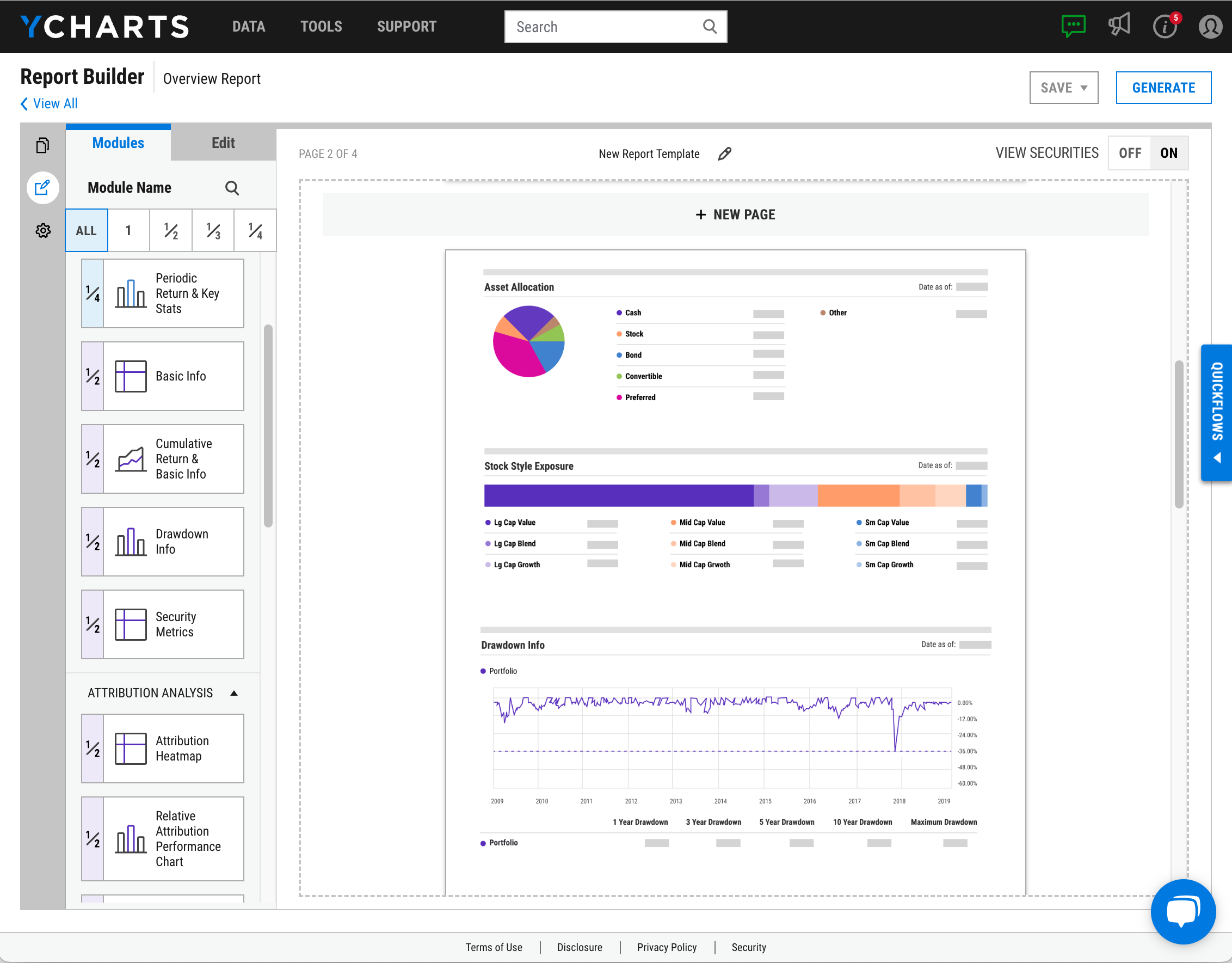Click the megaphone announcements icon
Screen dimensions: 1232x963
click(x=1119, y=25)
